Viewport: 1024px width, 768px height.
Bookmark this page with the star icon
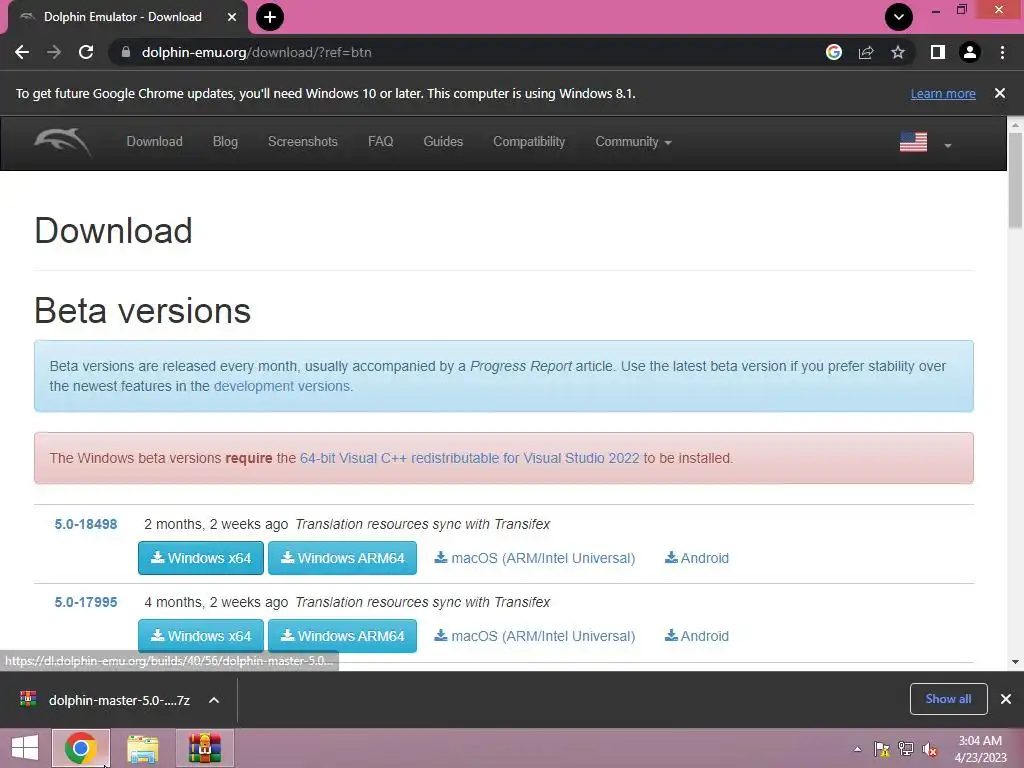coord(898,52)
